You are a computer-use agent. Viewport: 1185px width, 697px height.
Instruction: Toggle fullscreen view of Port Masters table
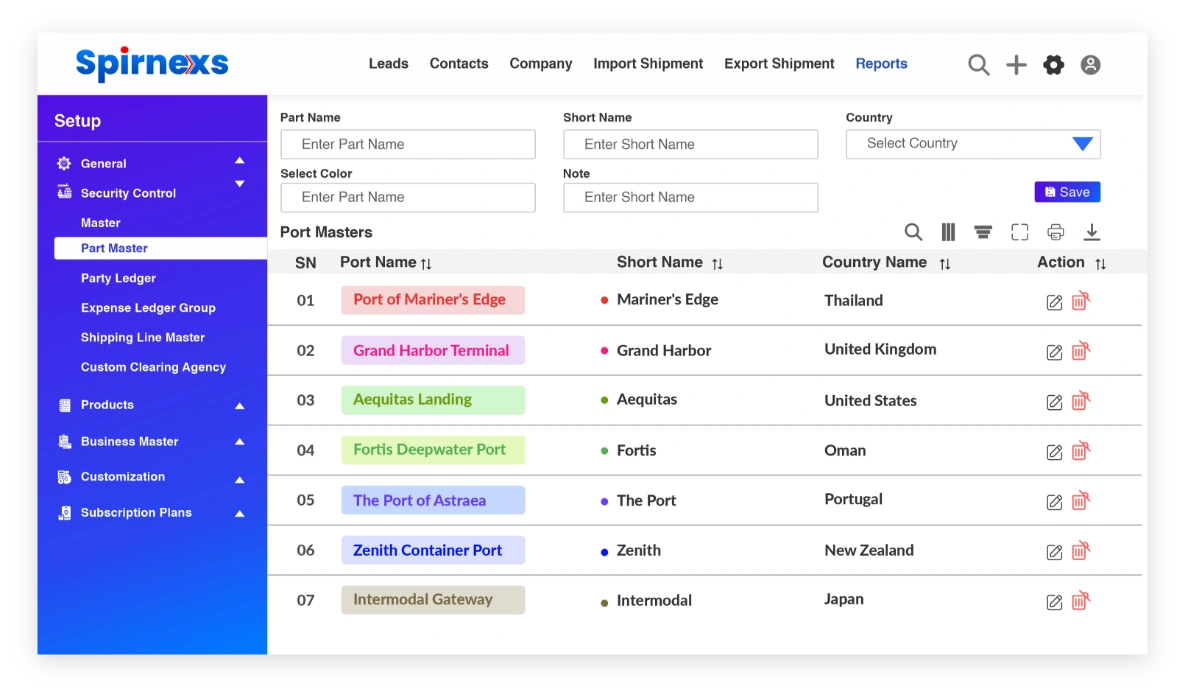click(1019, 232)
